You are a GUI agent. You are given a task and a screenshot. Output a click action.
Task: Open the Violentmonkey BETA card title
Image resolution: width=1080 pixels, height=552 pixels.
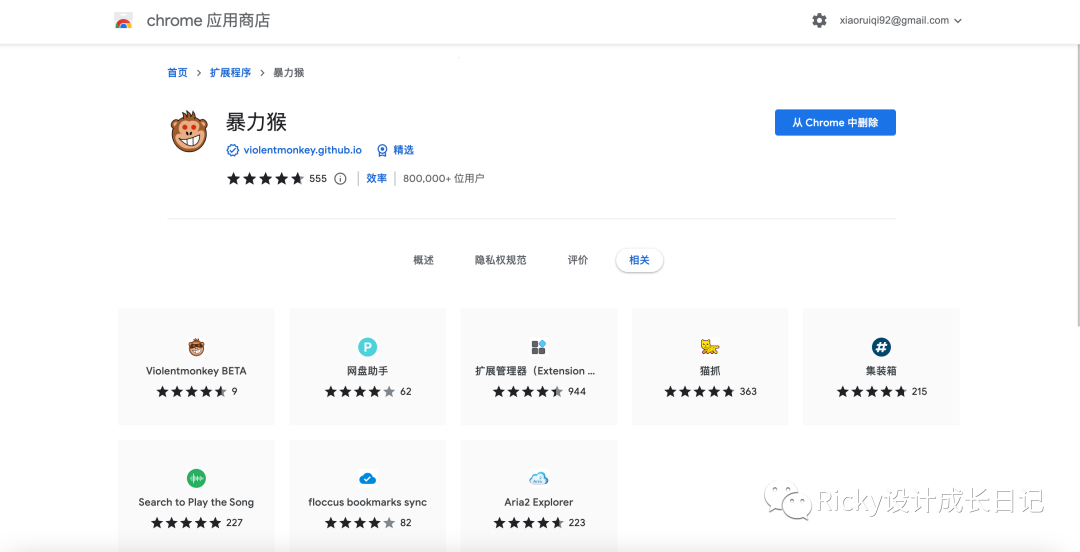196,371
